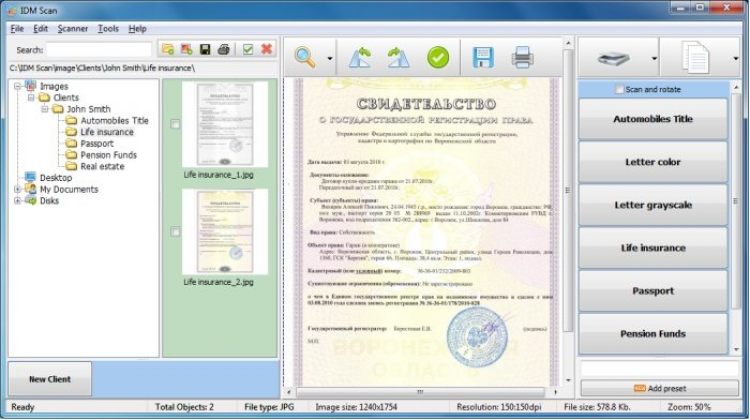The height and width of the screenshot is (420, 750).
Task: Expand the My Documents tree node
Action: tap(17, 189)
